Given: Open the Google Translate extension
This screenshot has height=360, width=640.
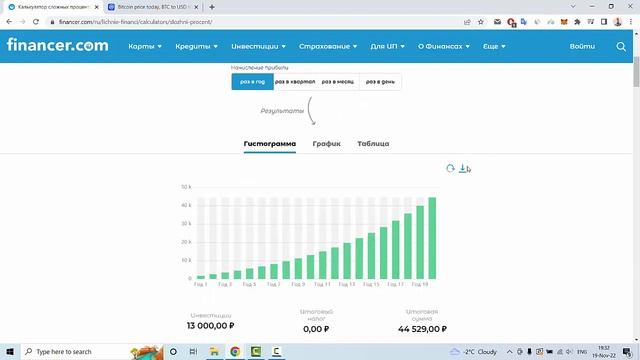Looking at the screenshot, I should [x=524, y=22].
